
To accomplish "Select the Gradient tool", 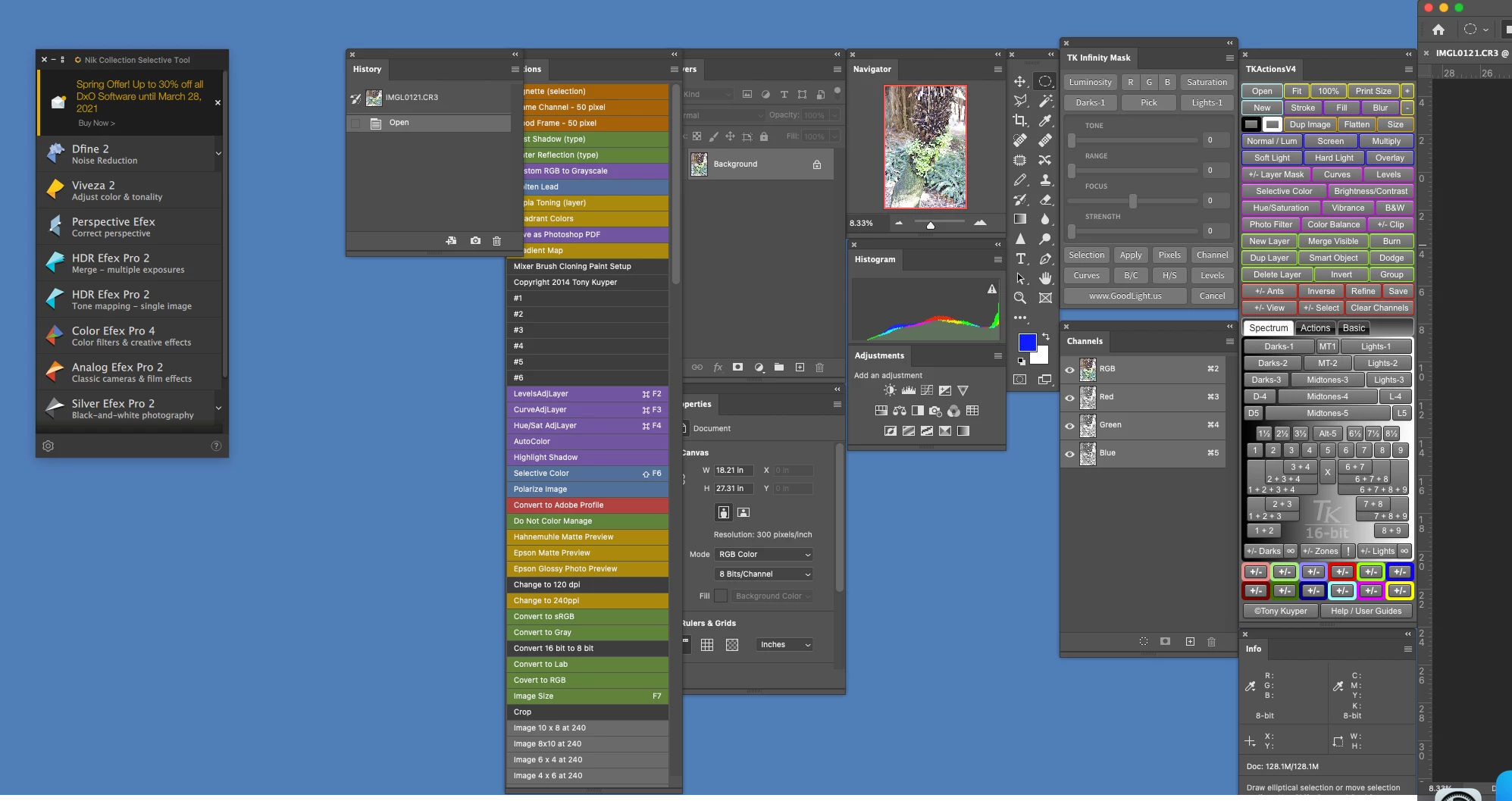I will pyautogui.click(x=1020, y=219).
